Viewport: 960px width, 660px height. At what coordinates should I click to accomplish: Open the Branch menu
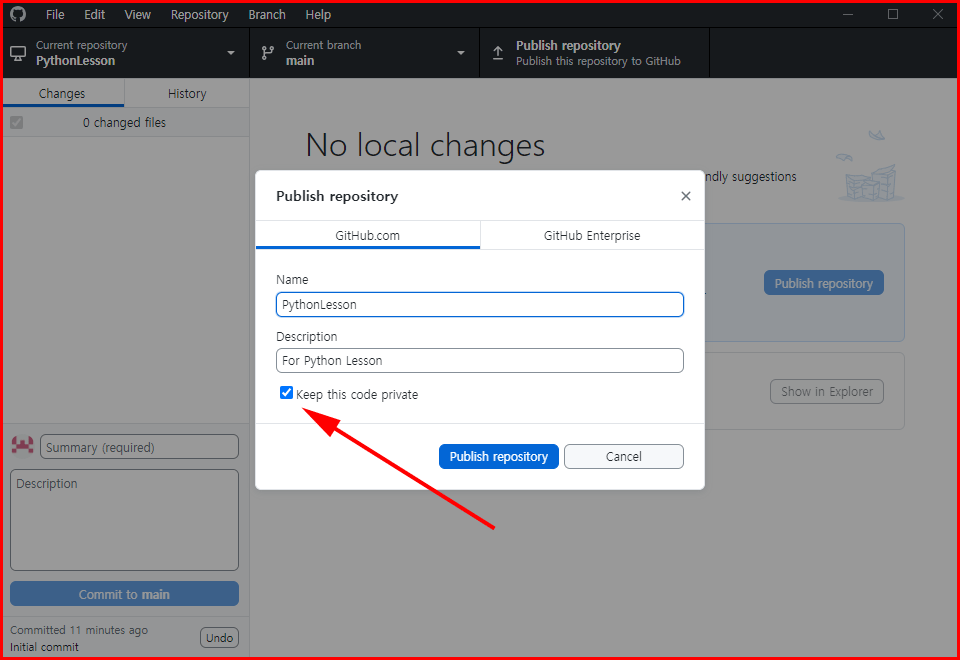267,14
